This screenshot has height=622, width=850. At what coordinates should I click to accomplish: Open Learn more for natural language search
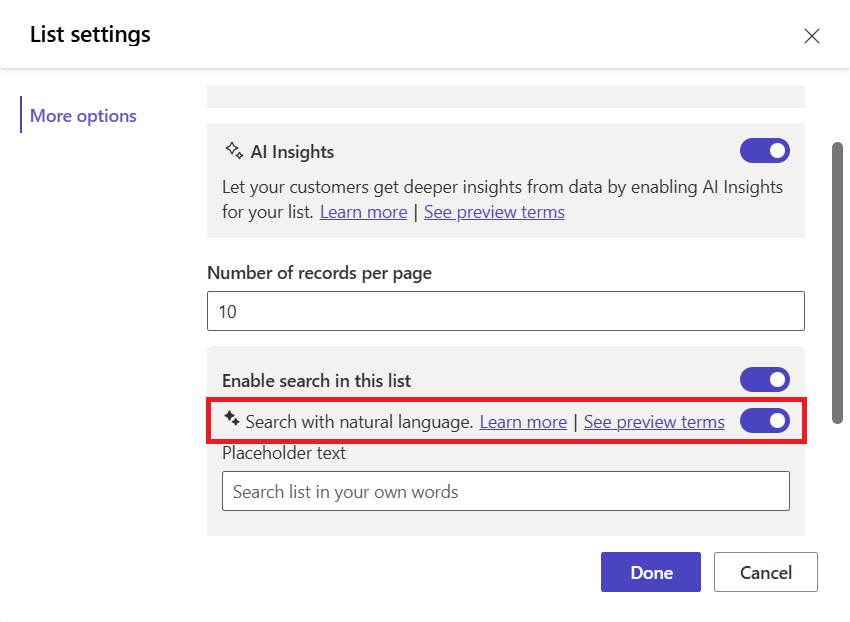tap(523, 421)
